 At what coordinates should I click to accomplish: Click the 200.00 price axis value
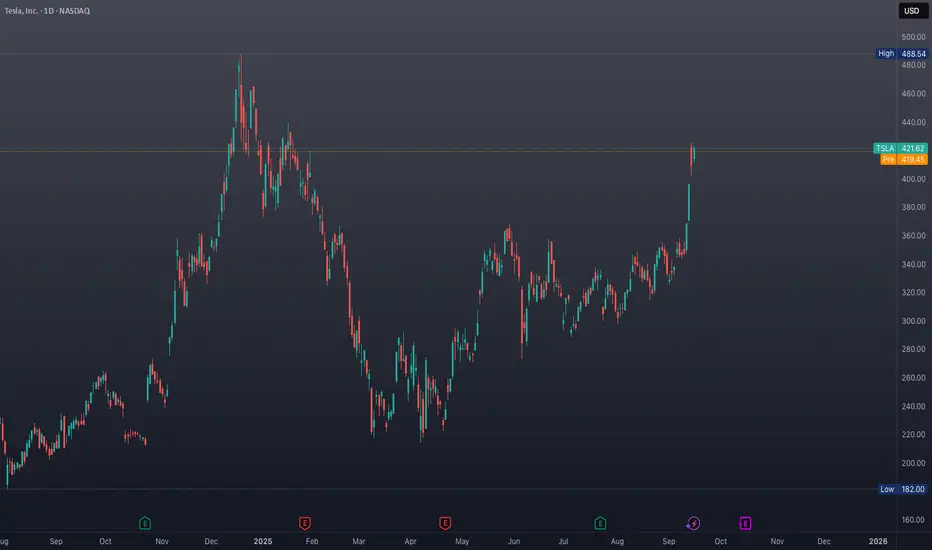914,463
